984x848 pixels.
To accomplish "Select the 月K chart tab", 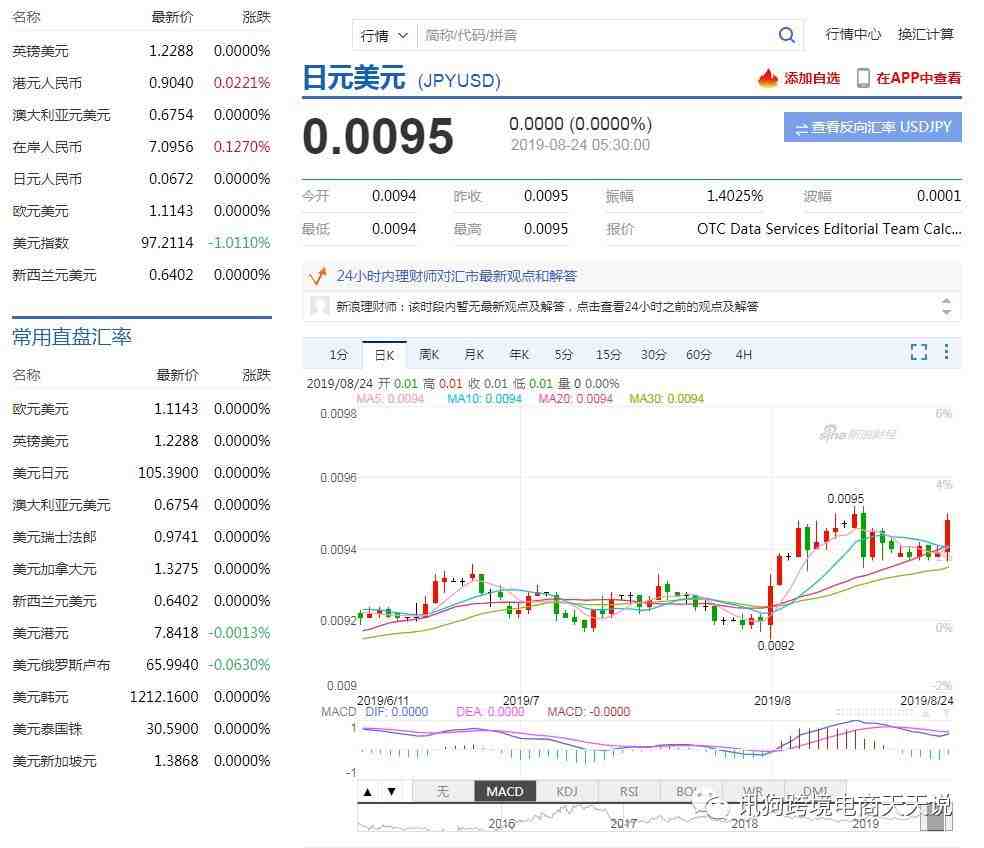I will tap(474, 355).
